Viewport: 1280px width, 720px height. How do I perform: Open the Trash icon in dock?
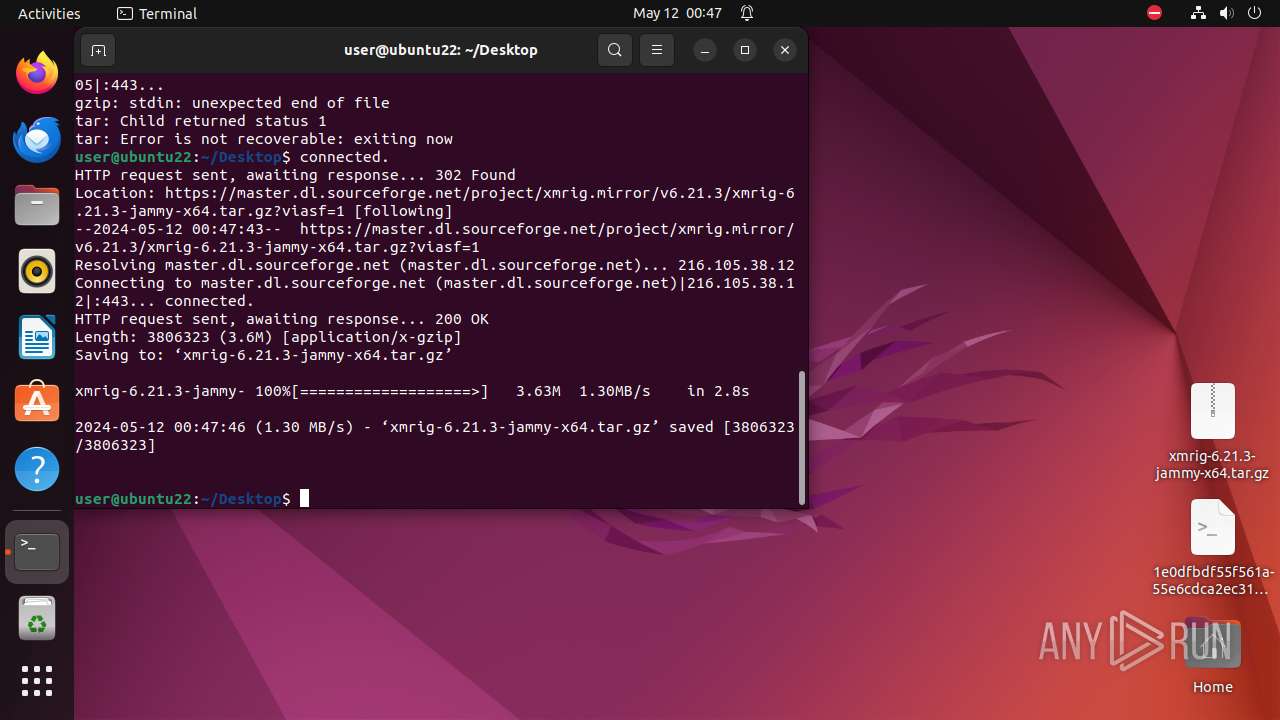pyautogui.click(x=37, y=618)
